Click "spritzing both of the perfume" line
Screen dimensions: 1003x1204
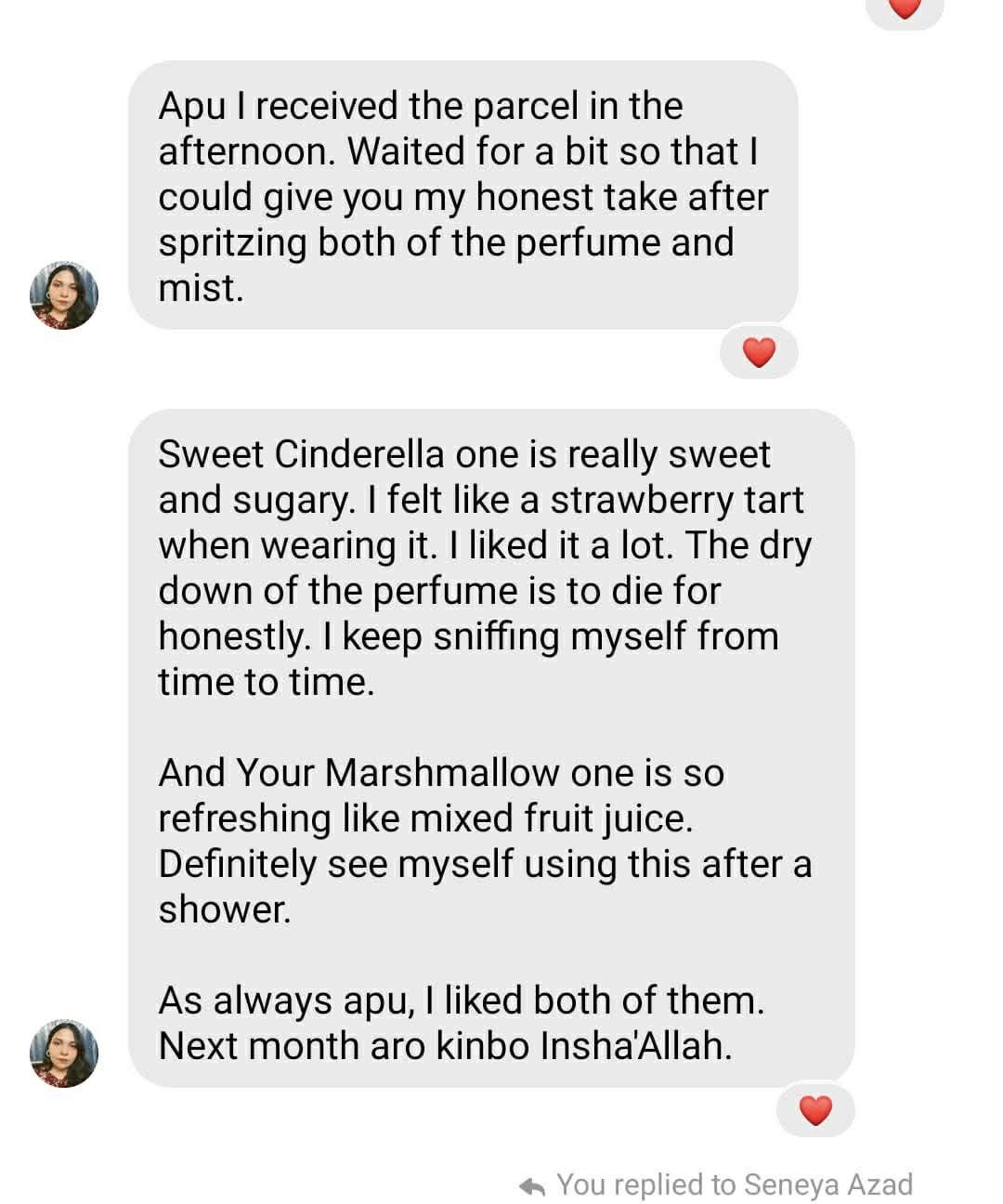point(446,242)
